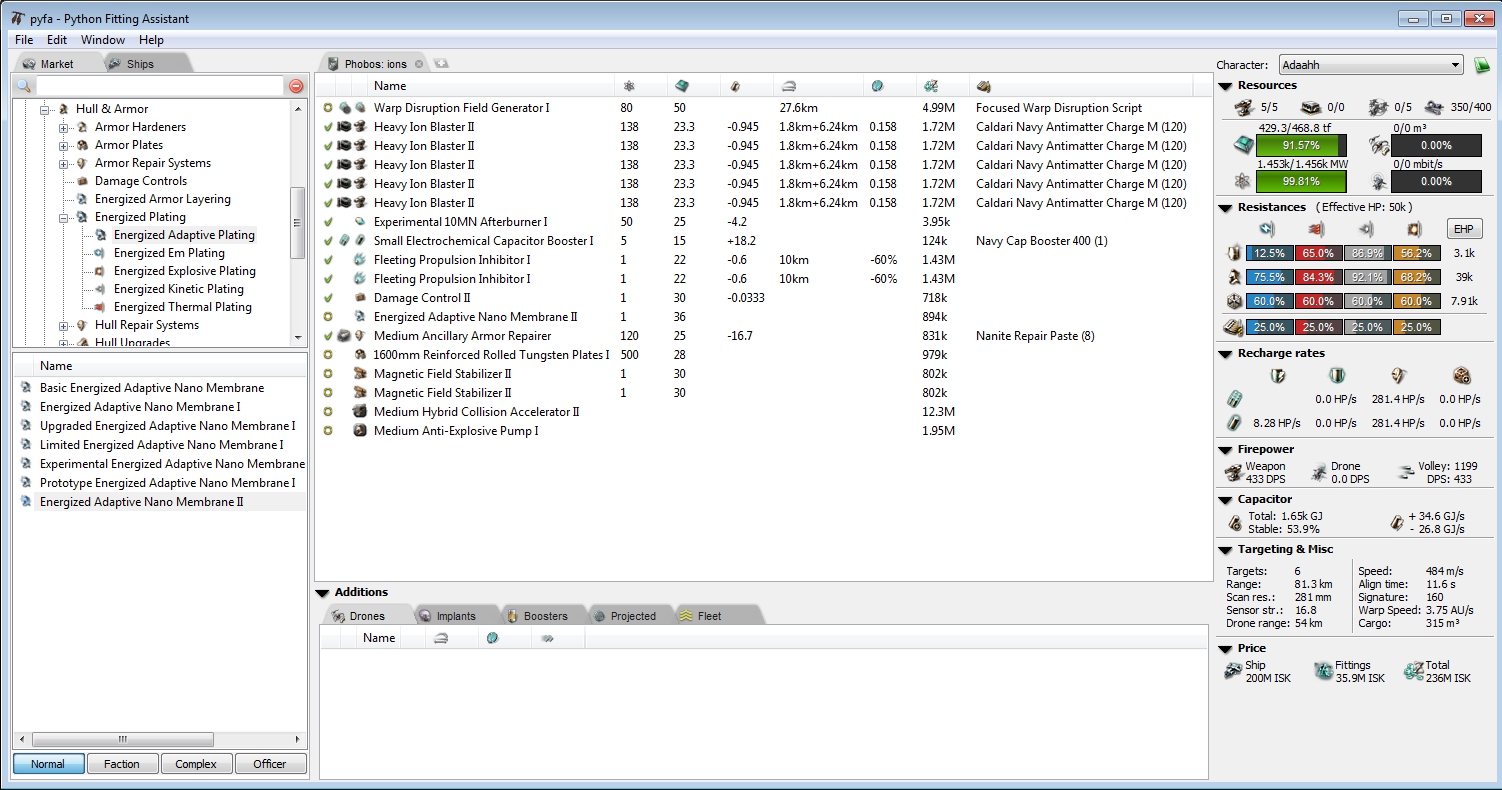
Task: Click the armor repair icon in Recharge rates
Action: tap(1399, 376)
